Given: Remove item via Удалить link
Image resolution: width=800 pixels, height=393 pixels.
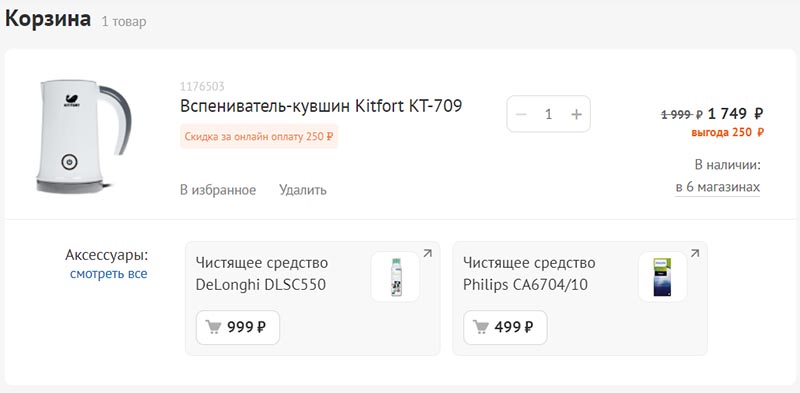Looking at the screenshot, I should tap(303, 190).
